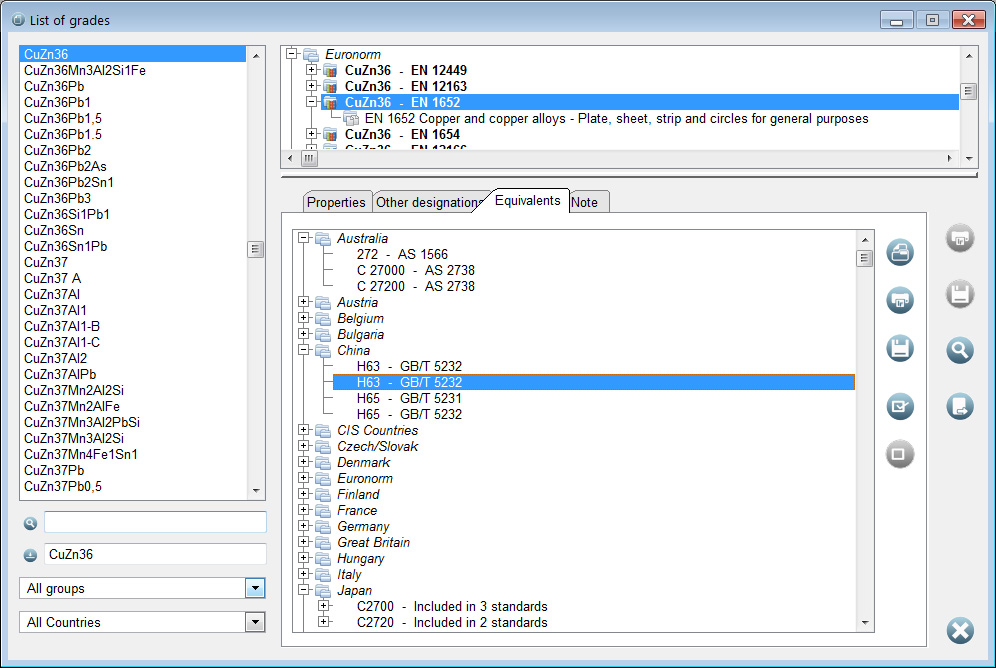The width and height of the screenshot is (996, 668).
Task: Select C2720 - Included in 2 standards
Action: tap(452, 623)
